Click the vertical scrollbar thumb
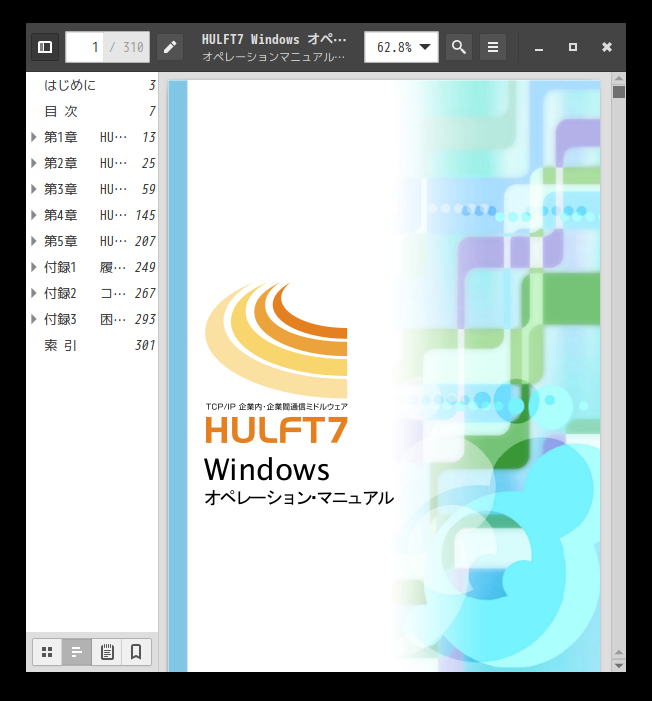This screenshot has width=652, height=701. pyautogui.click(x=619, y=92)
